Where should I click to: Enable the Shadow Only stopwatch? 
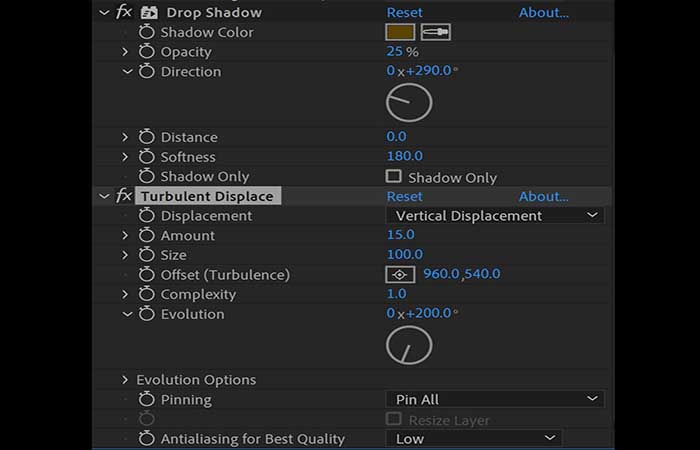[x=146, y=176]
